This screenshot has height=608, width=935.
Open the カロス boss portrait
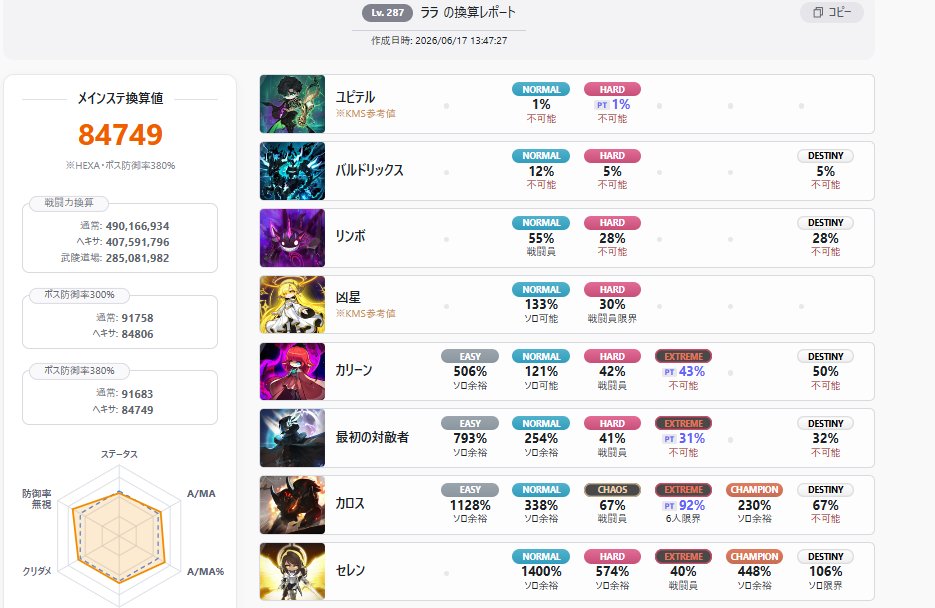[x=292, y=505]
